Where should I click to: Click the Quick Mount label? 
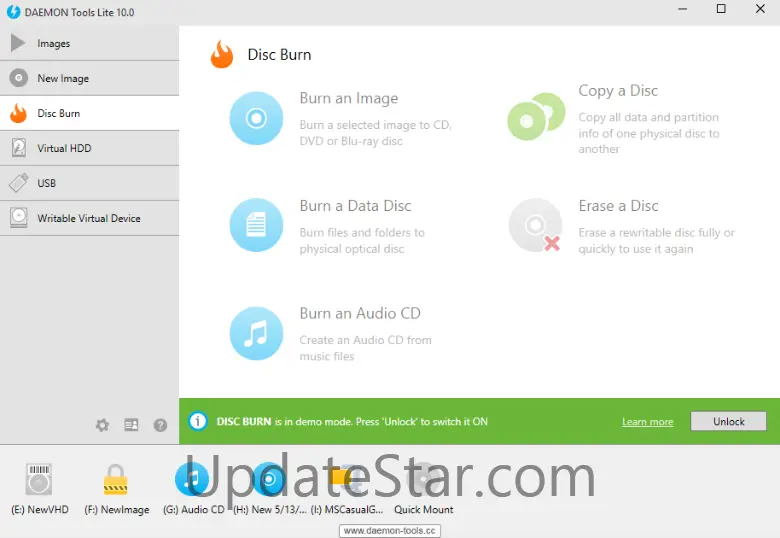[x=424, y=510]
